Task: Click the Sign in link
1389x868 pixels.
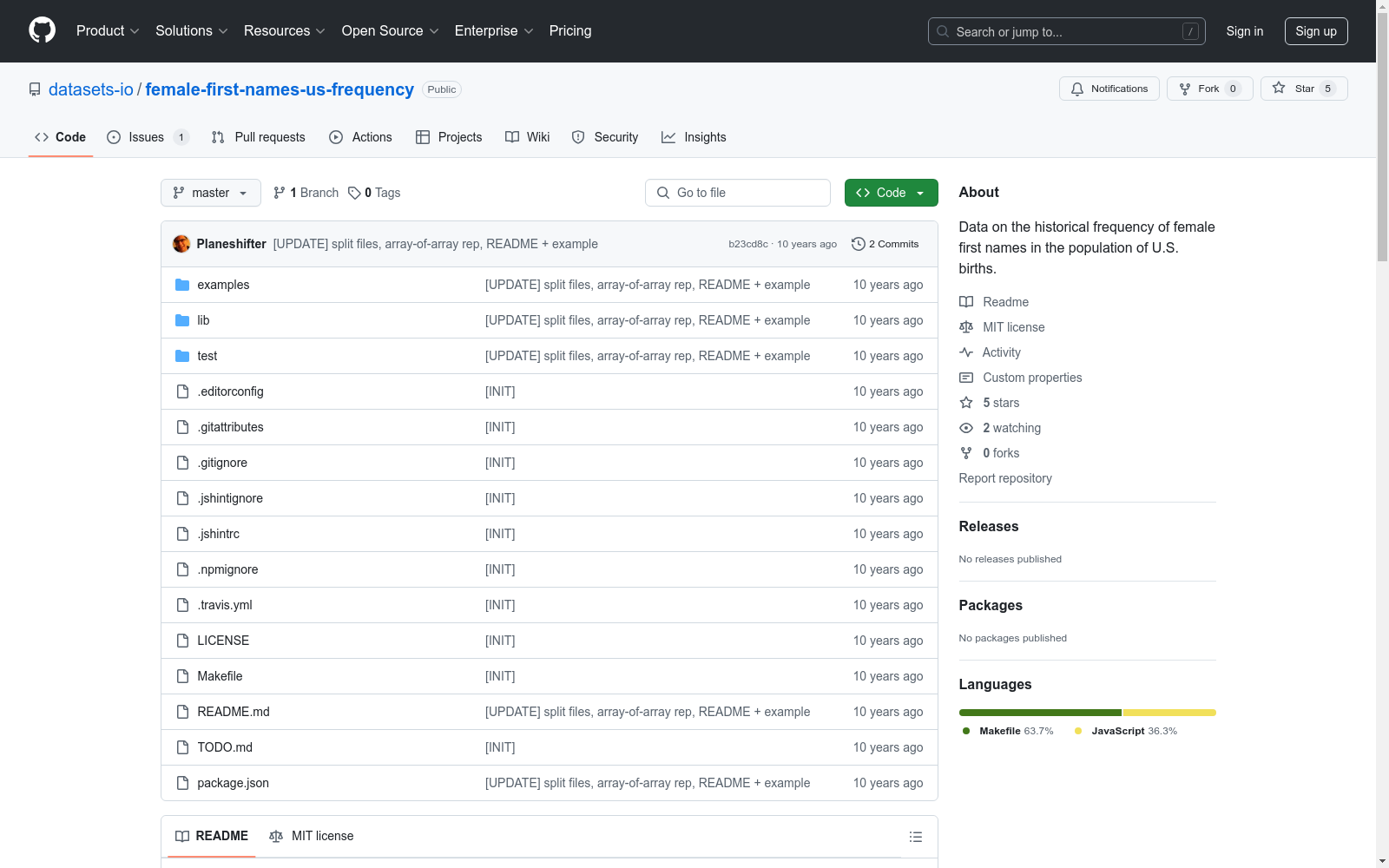Action: pos(1245,31)
